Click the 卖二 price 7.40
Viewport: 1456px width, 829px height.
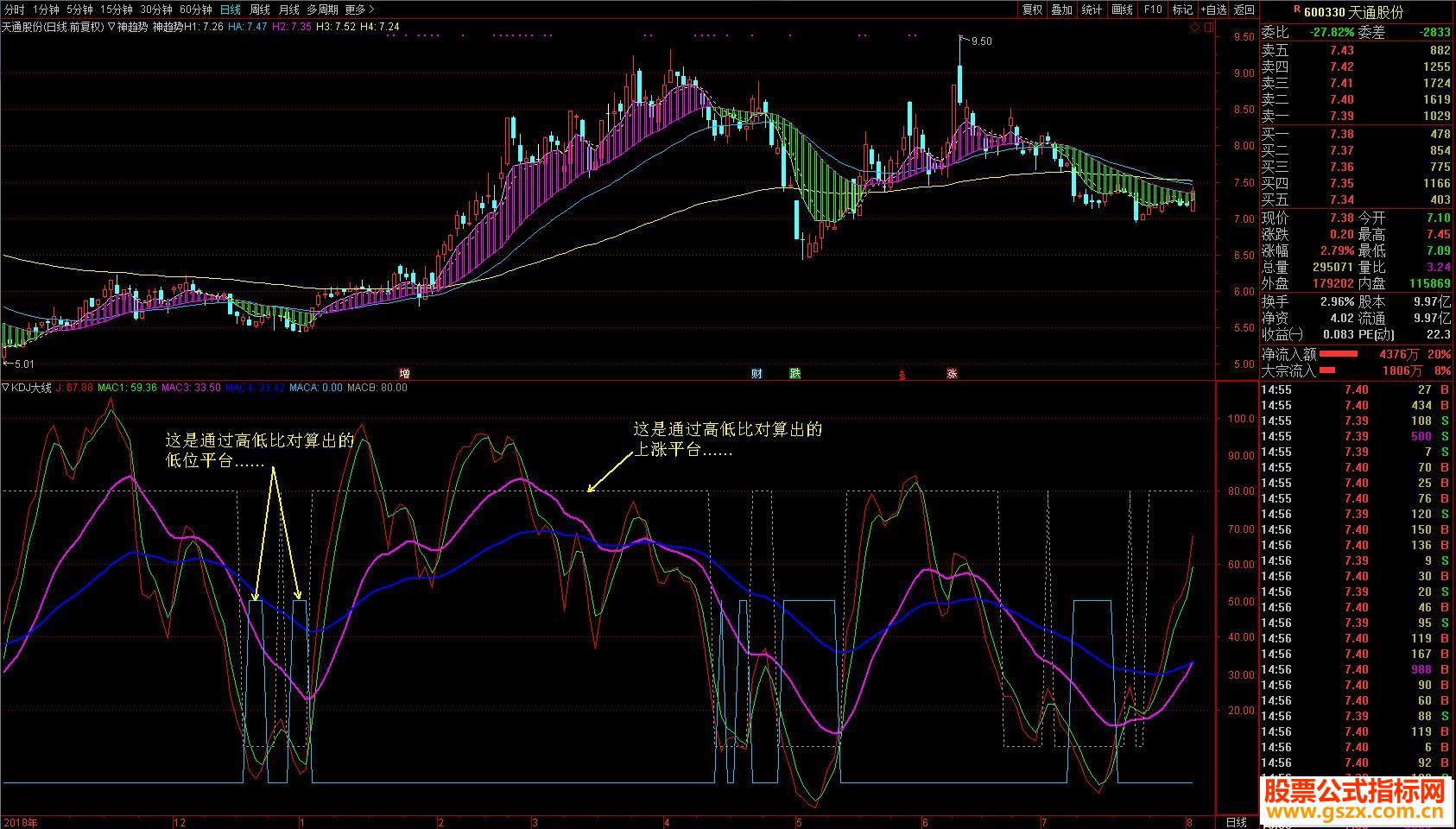1342,99
